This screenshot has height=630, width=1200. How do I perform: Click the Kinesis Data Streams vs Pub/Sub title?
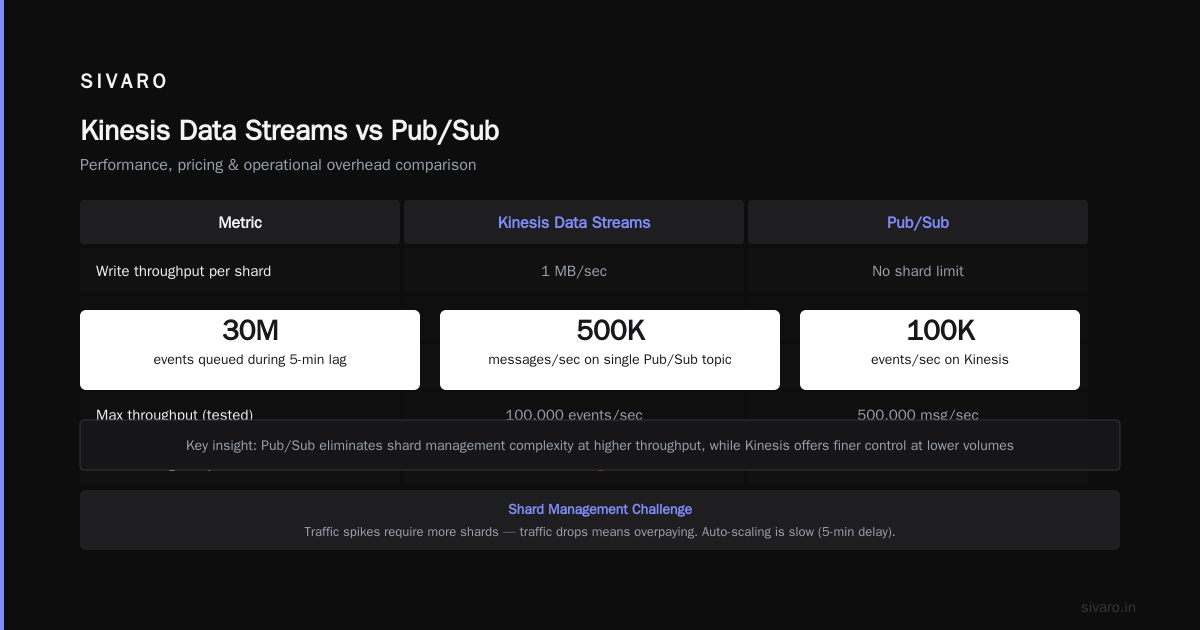coord(289,131)
